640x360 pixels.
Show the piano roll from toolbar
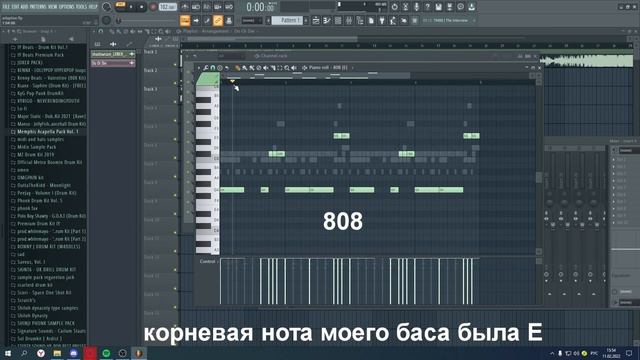pyautogui.click(x=327, y=20)
